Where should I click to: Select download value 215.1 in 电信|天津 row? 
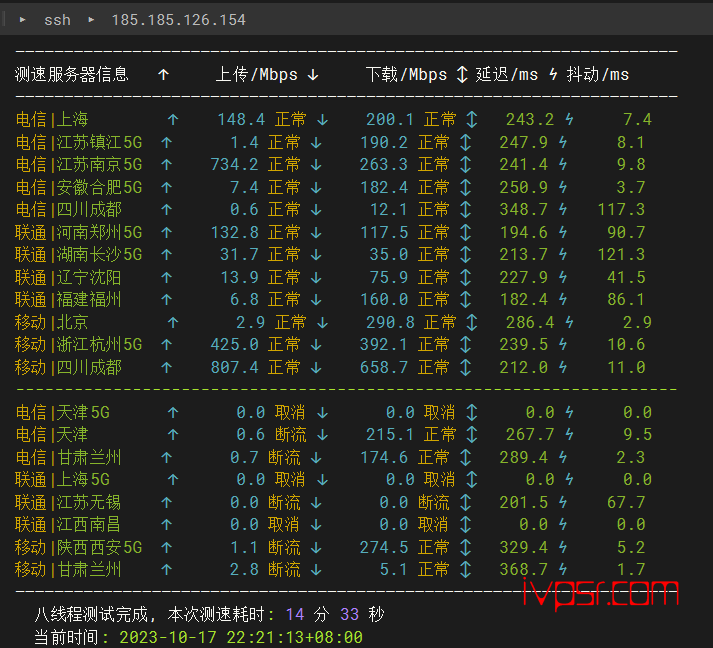point(390,434)
